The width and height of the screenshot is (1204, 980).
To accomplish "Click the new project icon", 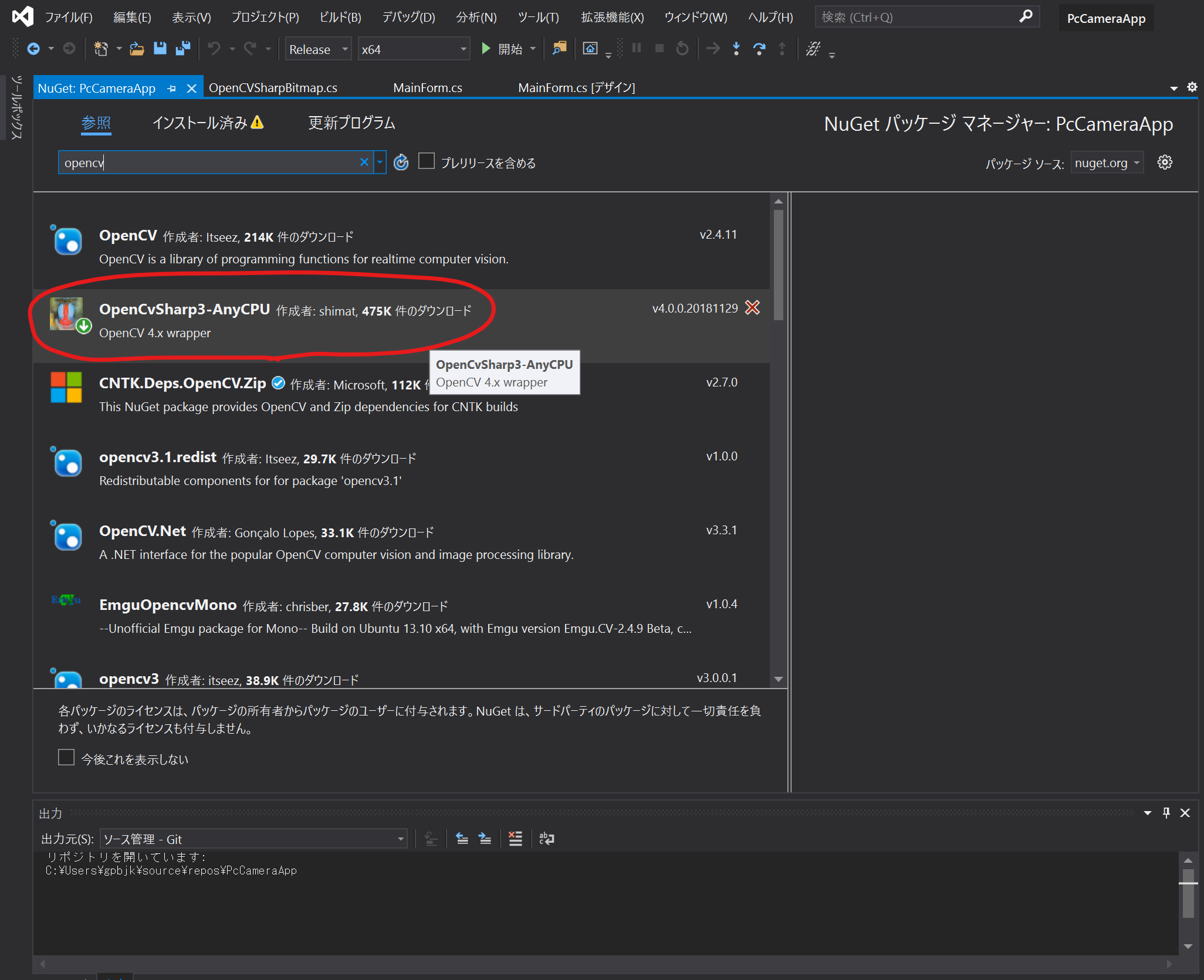I will pyautogui.click(x=101, y=49).
